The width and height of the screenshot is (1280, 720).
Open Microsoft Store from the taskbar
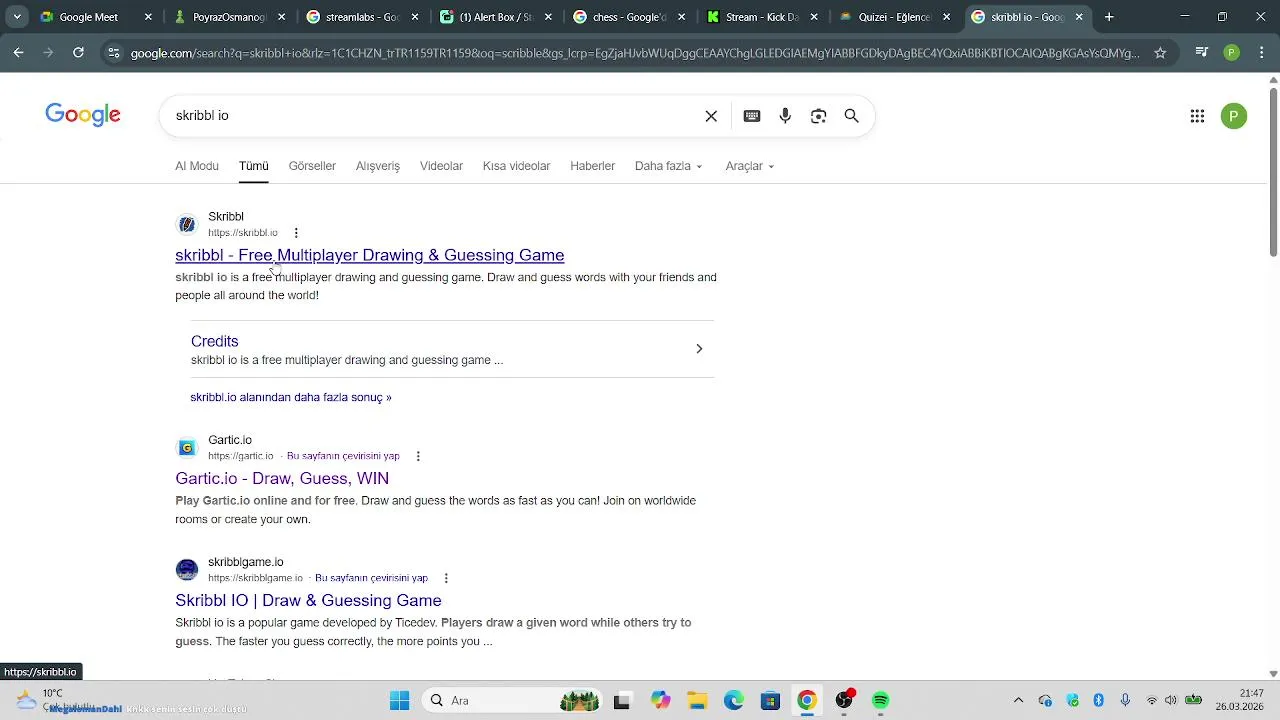pyautogui.click(x=770, y=700)
